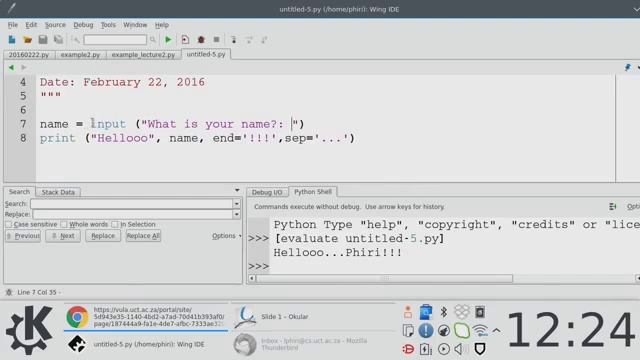Click inside the Search text field
Screen dimensions: 640x360
pos(131,204)
